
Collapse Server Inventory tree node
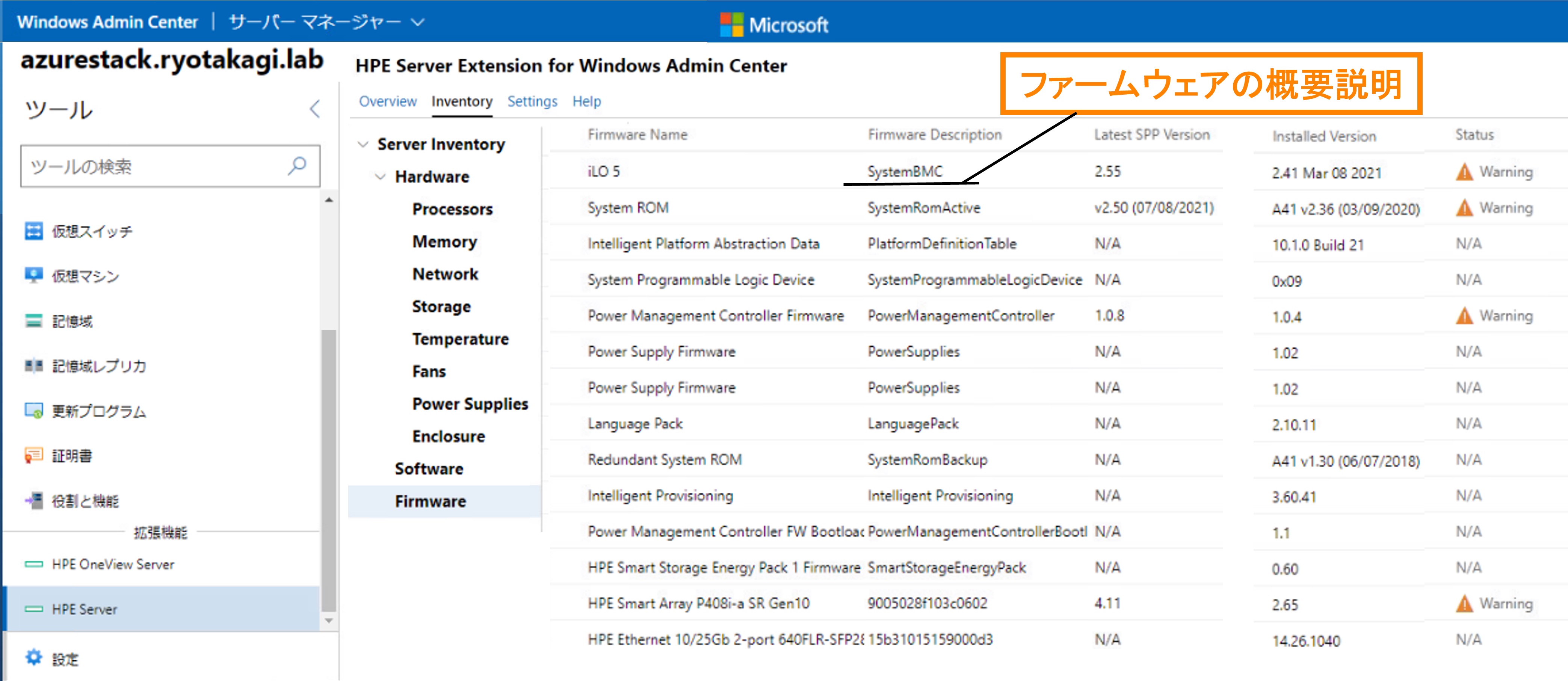coord(363,144)
